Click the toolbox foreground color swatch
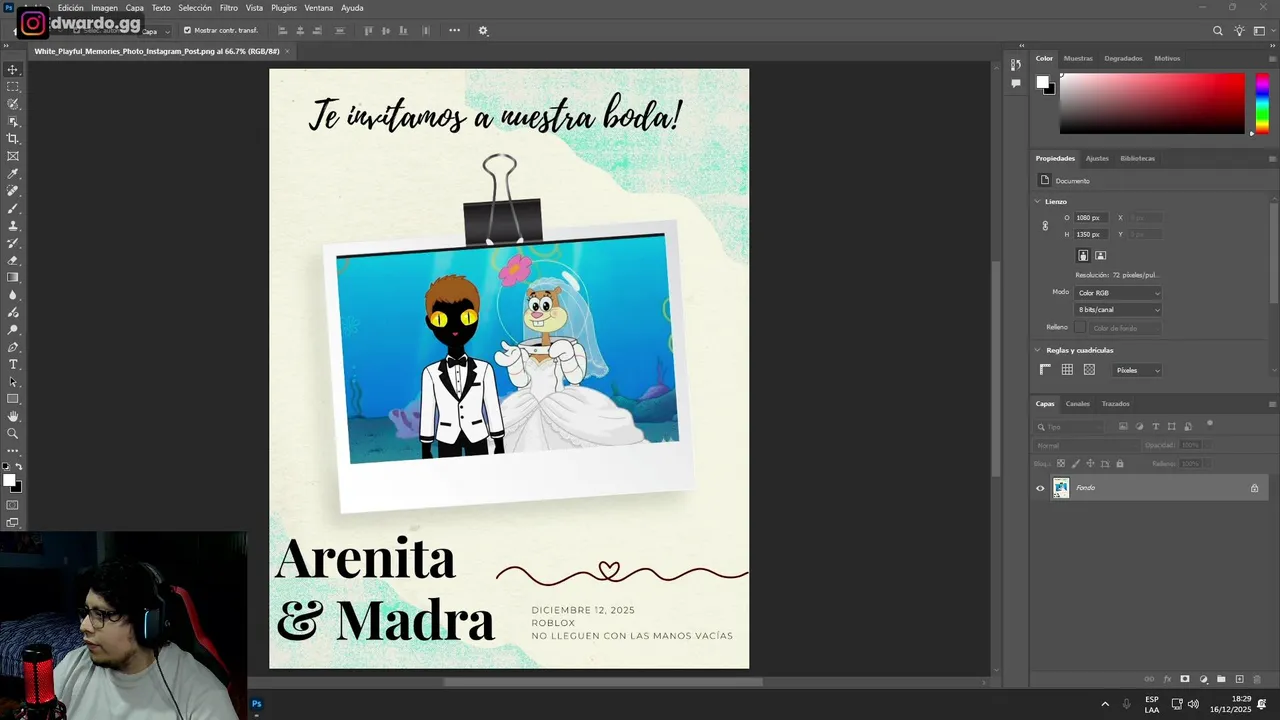 (x=9, y=481)
